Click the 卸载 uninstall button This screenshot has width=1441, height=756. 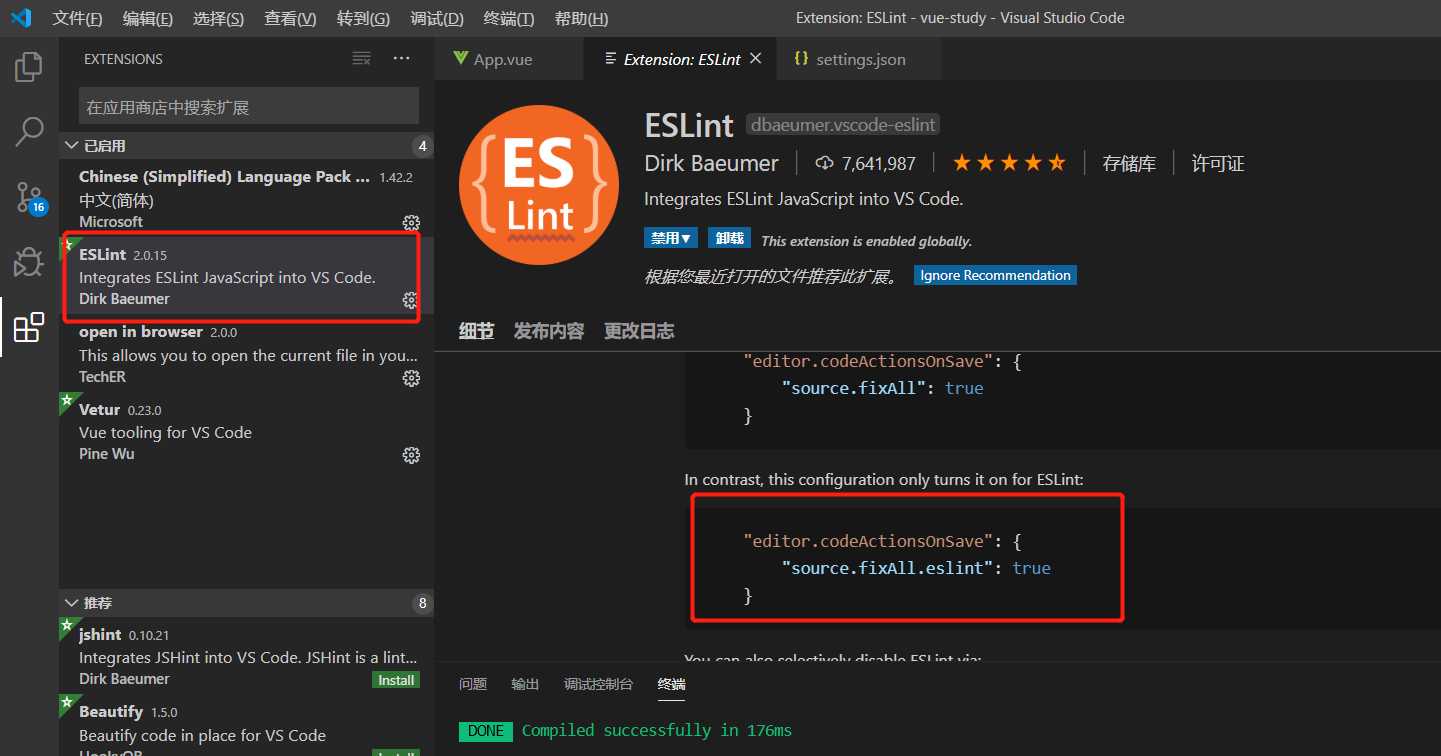pos(729,239)
